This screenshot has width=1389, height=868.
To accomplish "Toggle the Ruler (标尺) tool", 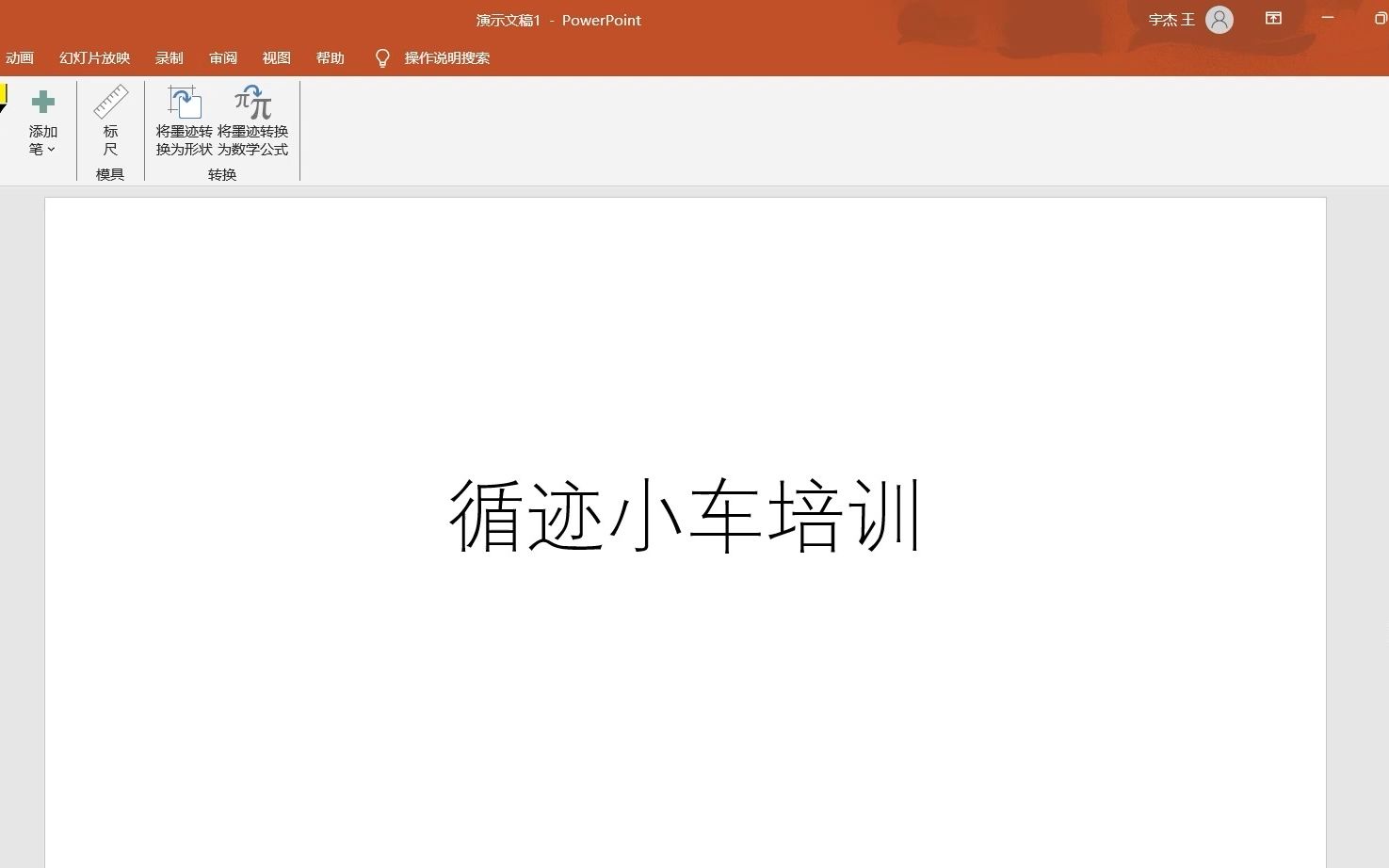I will pyautogui.click(x=110, y=121).
